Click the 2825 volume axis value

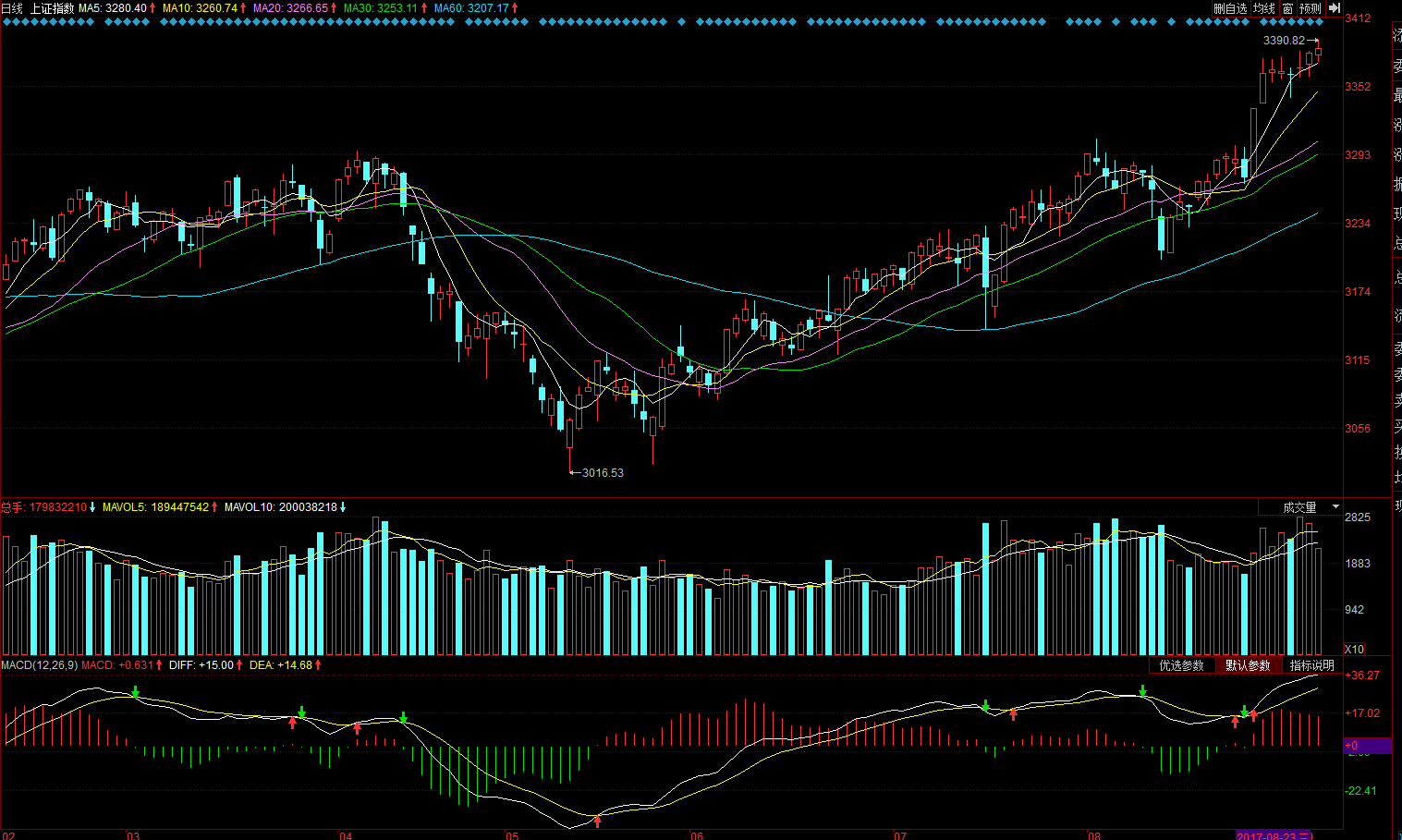point(1357,517)
